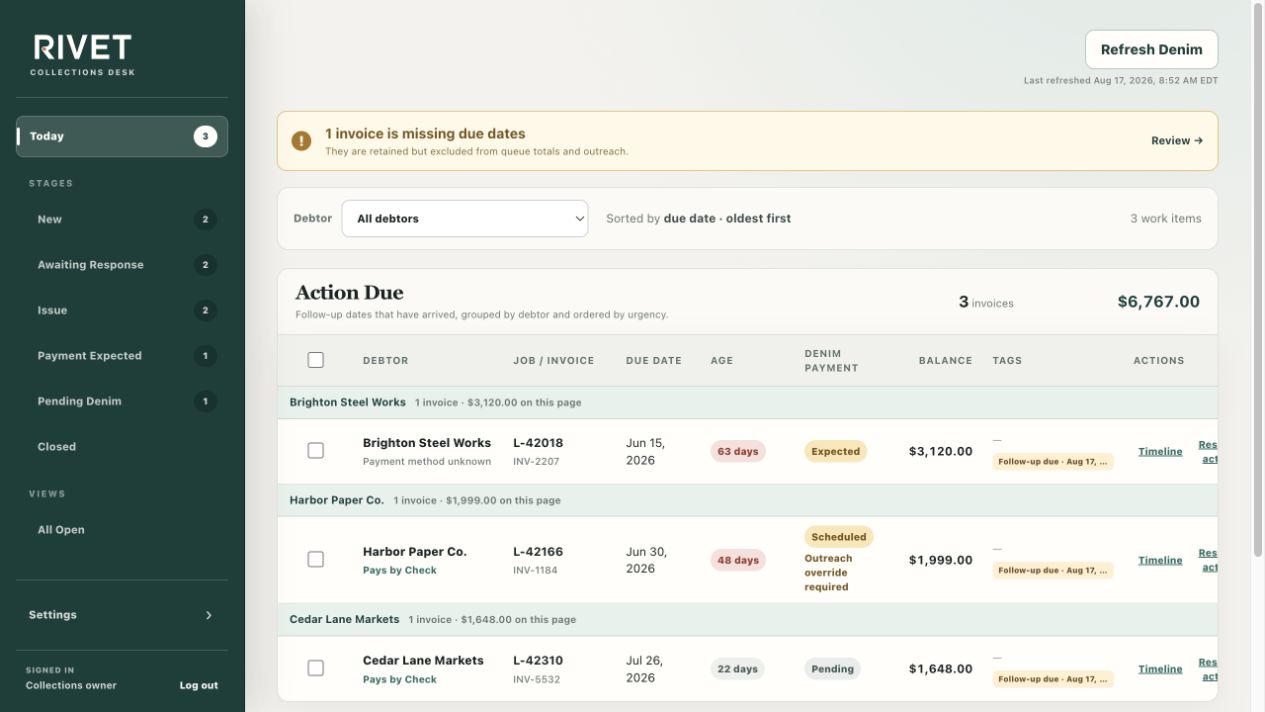Go to the New stage
Viewport: 1265px width, 712px height.
pos(122,220)
